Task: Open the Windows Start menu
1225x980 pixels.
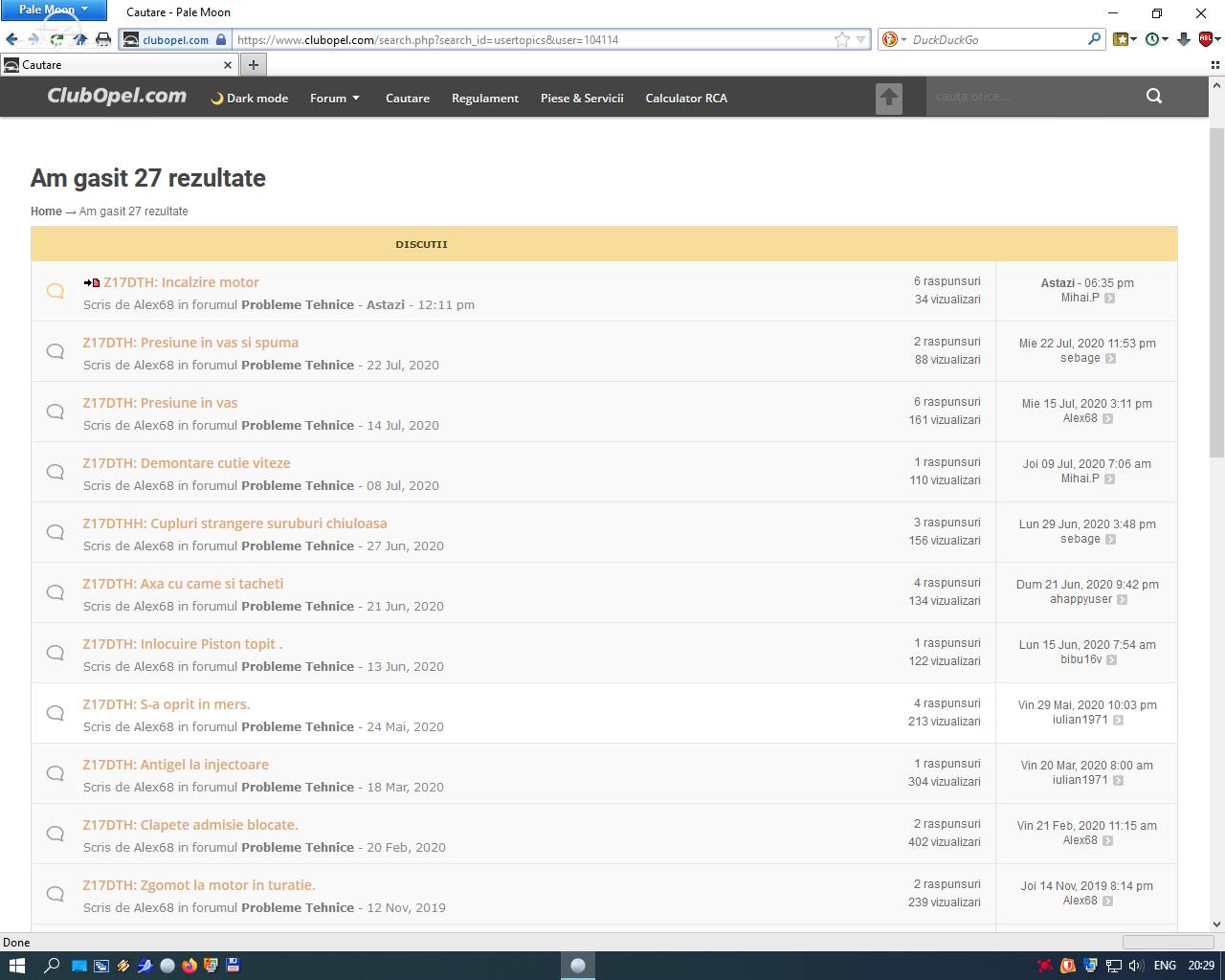Action: pos(17,966)
